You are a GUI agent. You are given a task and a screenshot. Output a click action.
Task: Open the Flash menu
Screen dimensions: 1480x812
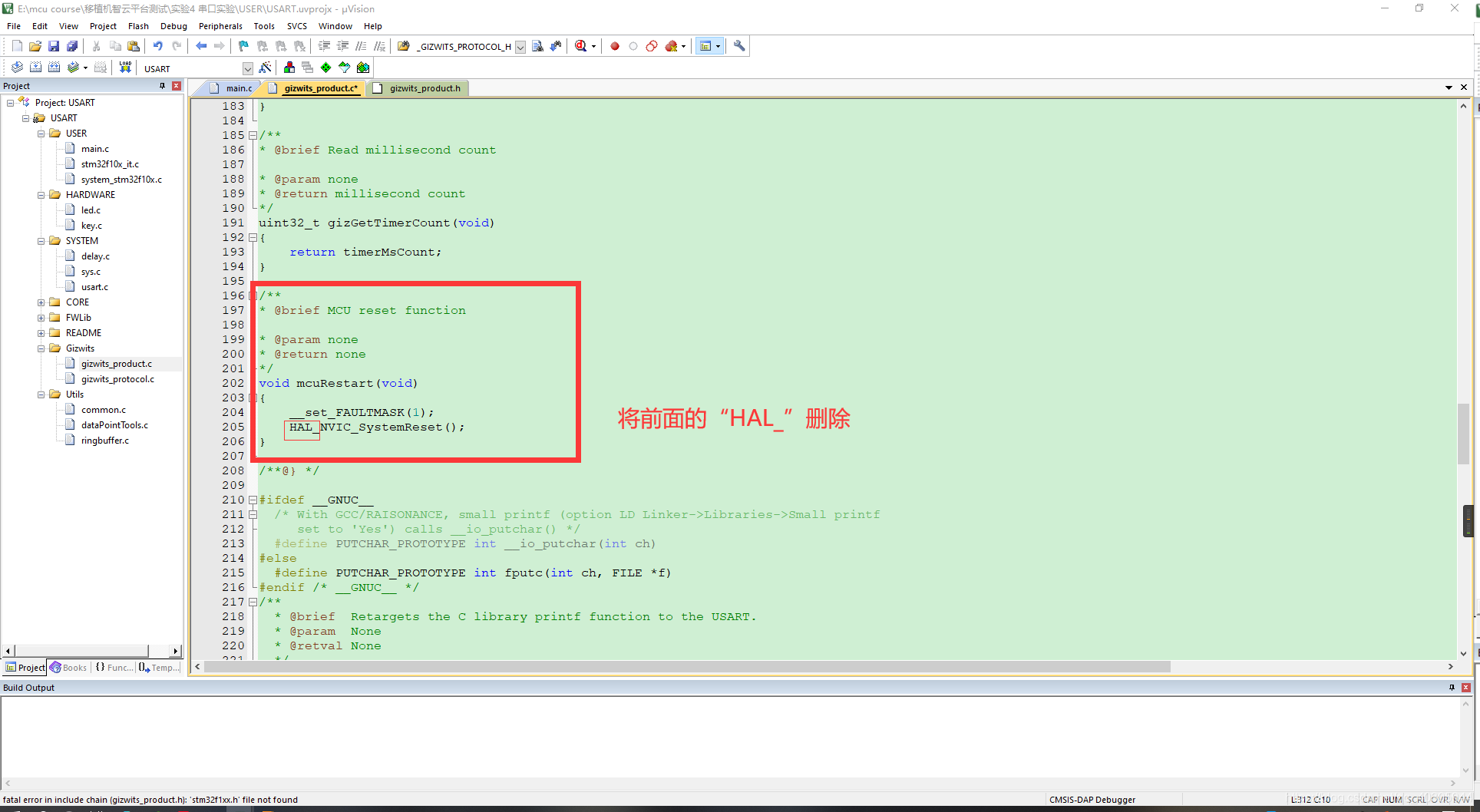point(138,26)
